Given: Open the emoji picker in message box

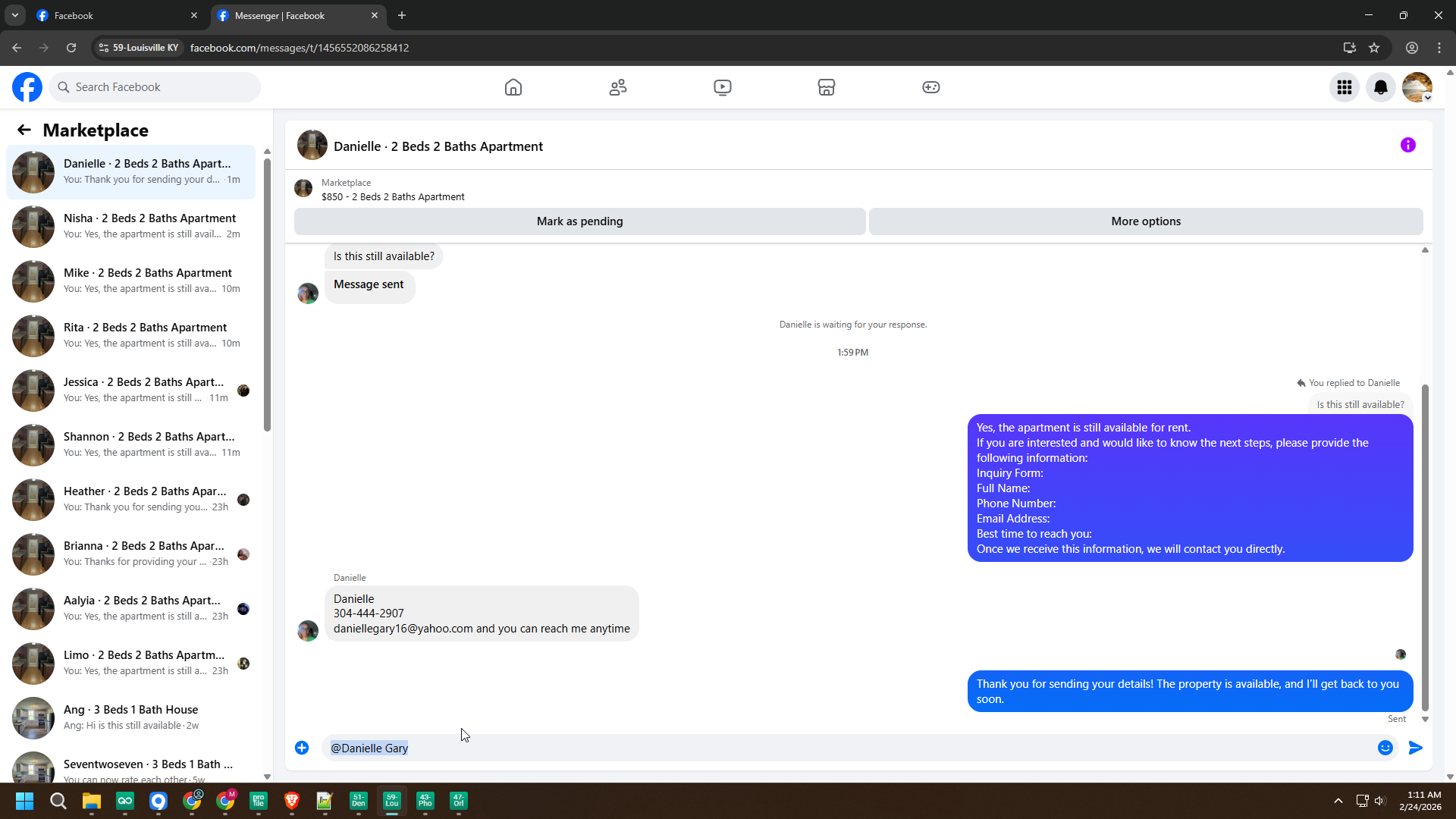Looking at the screenshot, I should coord(1385,748).
